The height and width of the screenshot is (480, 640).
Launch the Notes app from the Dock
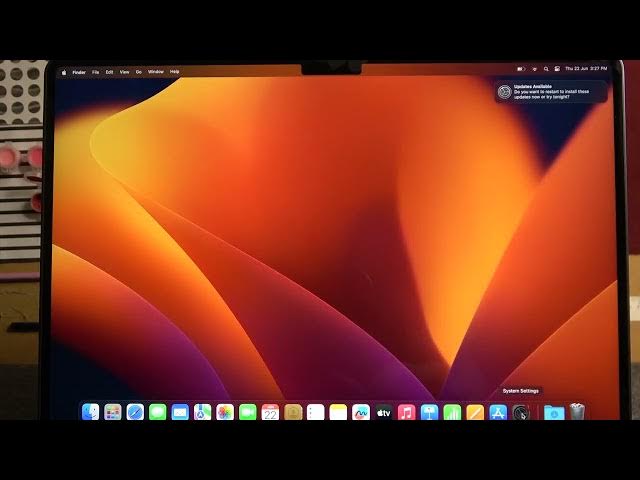pyautogui.click(x=338, y=412)
